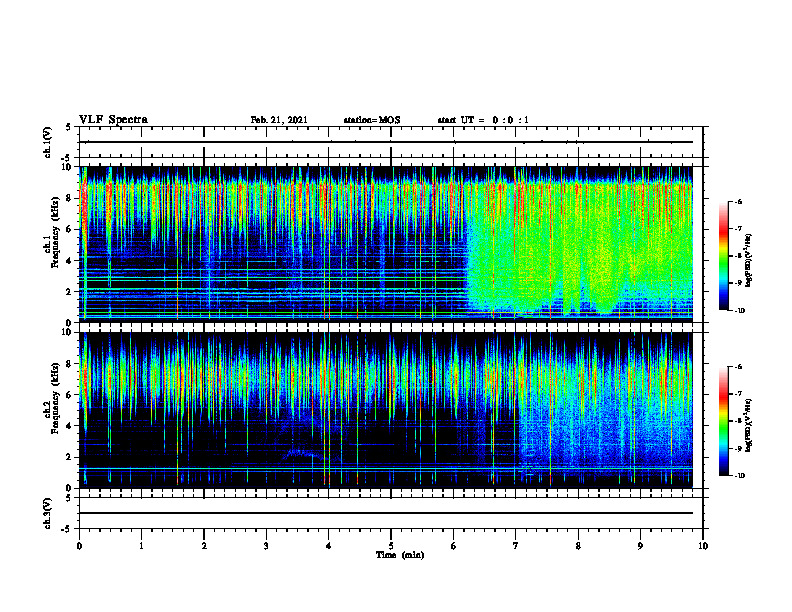Click time axis tick label "4"
Image resolution: width=792 pixels, height=612 pixels.
[329, 546]
